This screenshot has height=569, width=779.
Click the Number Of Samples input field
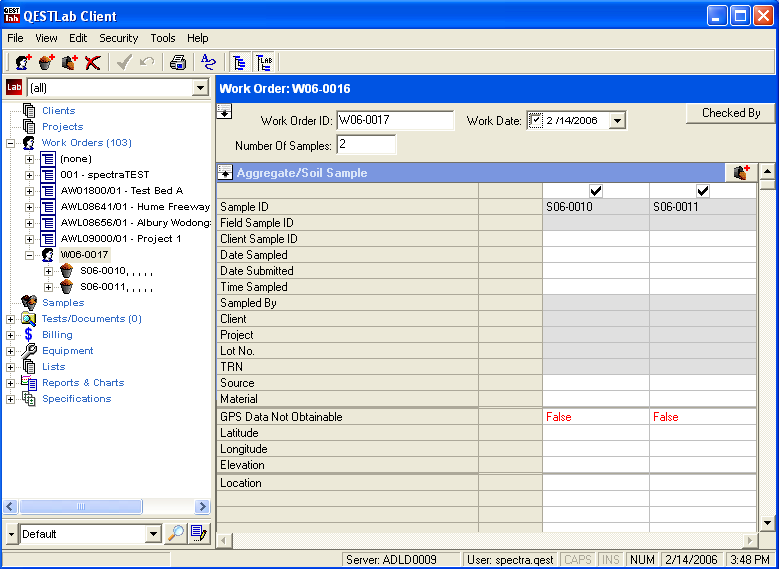[366, 145]
